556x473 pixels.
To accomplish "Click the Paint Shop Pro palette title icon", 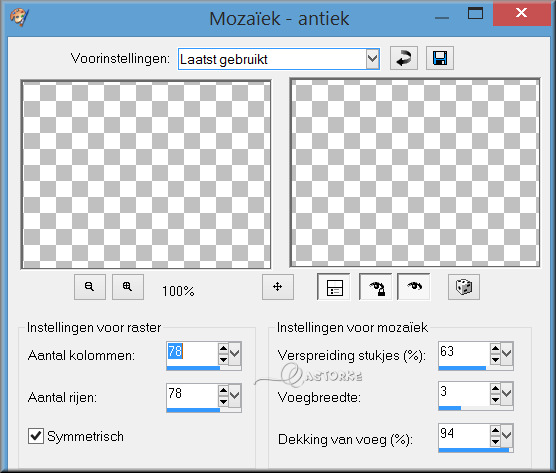I will pyautogui.click(x=20, y=17).
